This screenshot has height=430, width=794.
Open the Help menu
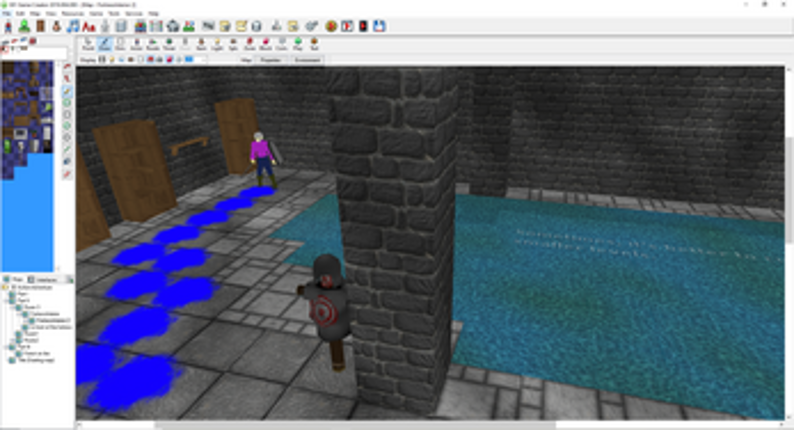(153, 14)
